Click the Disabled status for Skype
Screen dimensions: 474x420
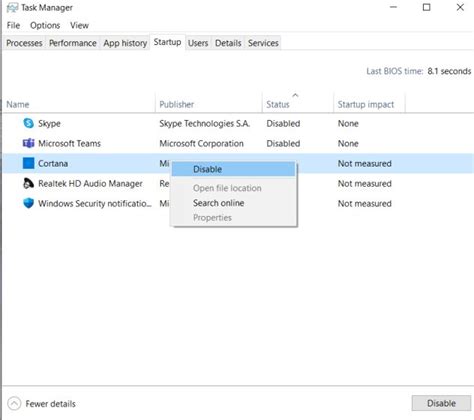pyautogui.click(x=283, y=123)
